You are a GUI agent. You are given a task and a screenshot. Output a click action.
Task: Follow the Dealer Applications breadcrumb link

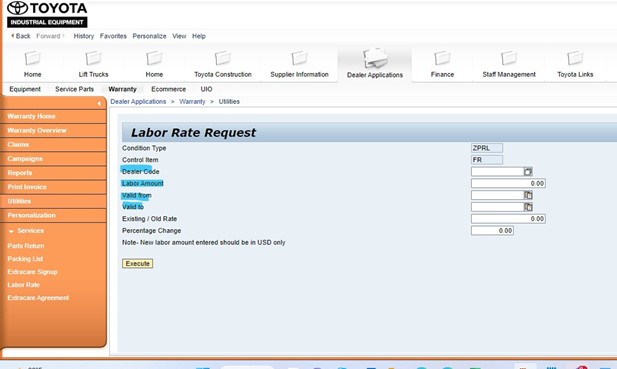coord(138,101)
